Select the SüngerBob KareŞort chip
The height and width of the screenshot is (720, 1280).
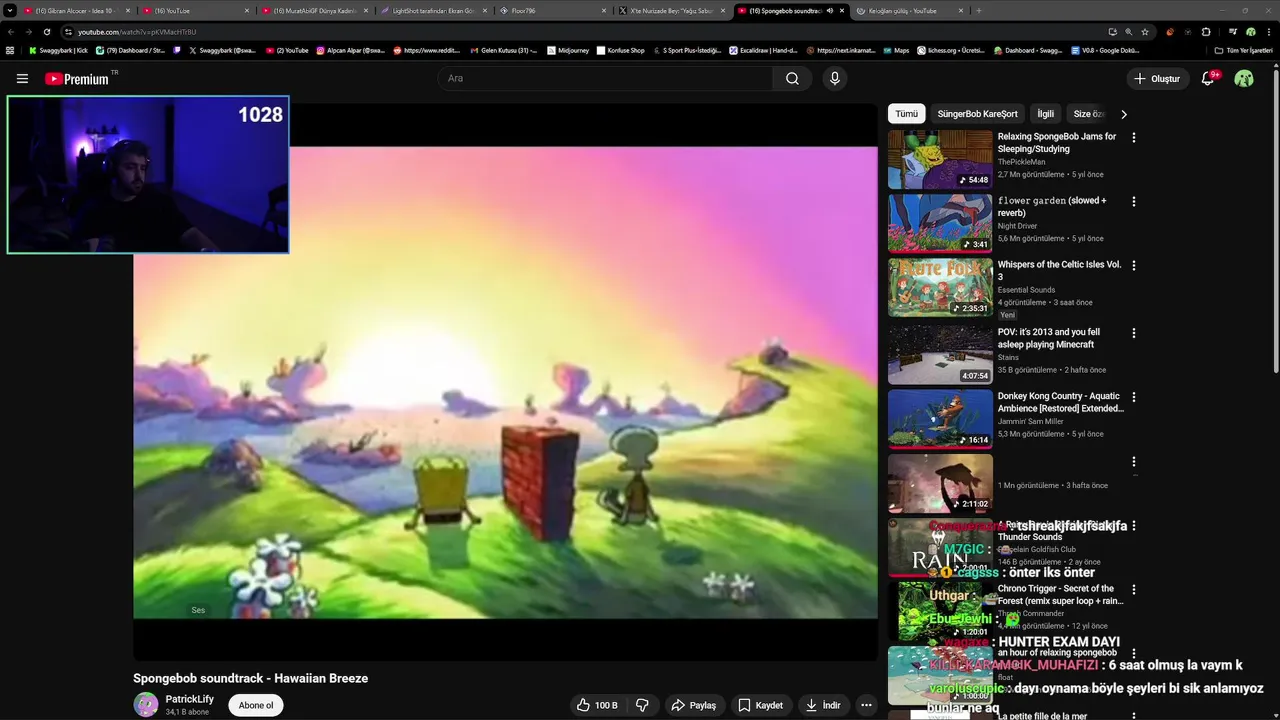977,114
